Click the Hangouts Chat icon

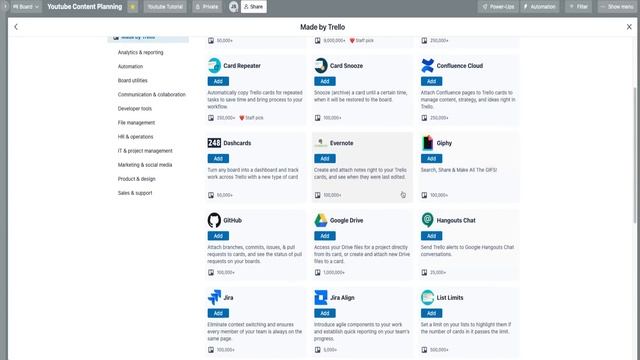pyautogui.click(x=427, y=220)
